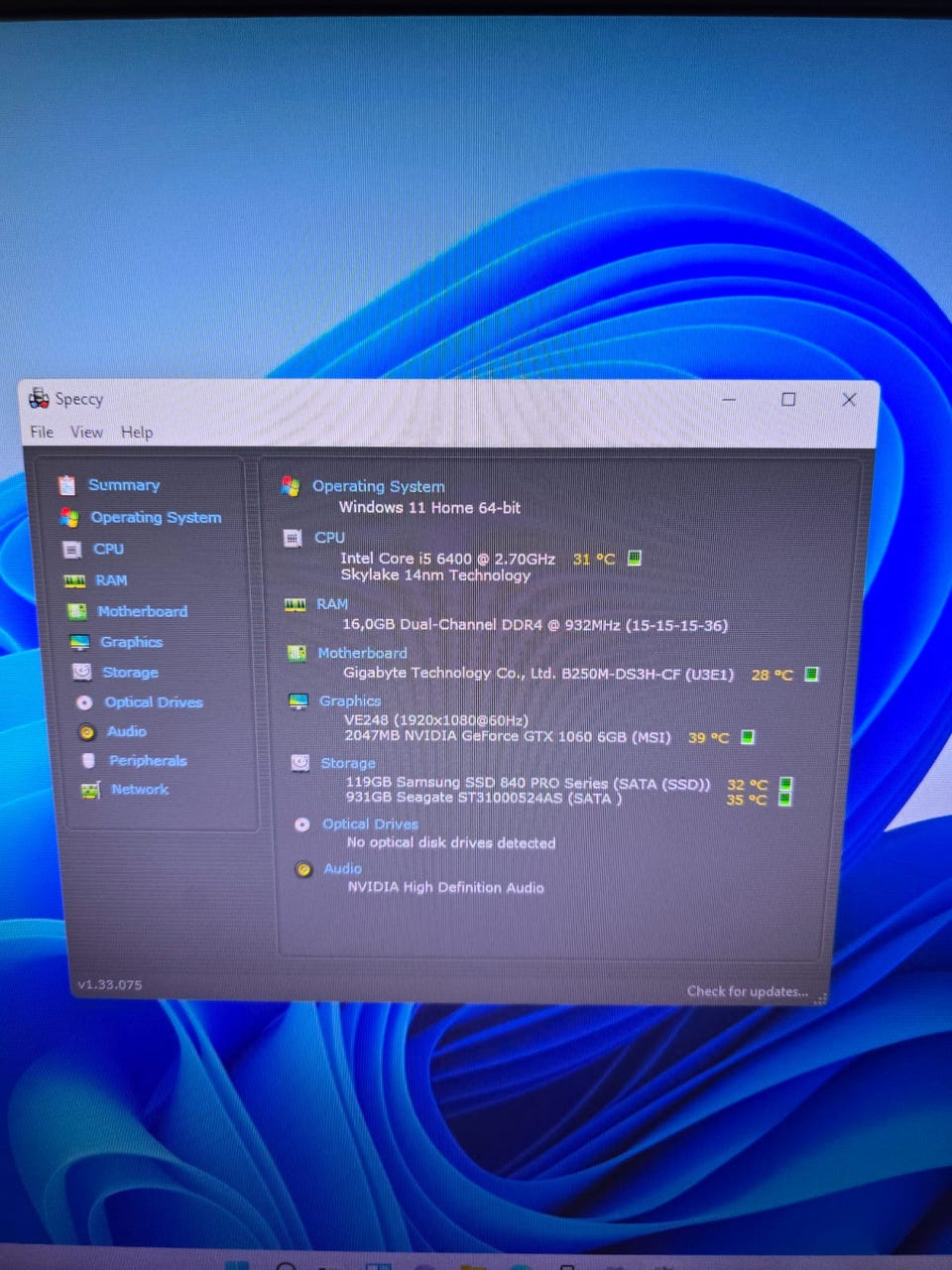This screenshot has height=1270, width=952.
Task: Click the CPU chip icon in sidebar
Action: (x=71, y=549)
